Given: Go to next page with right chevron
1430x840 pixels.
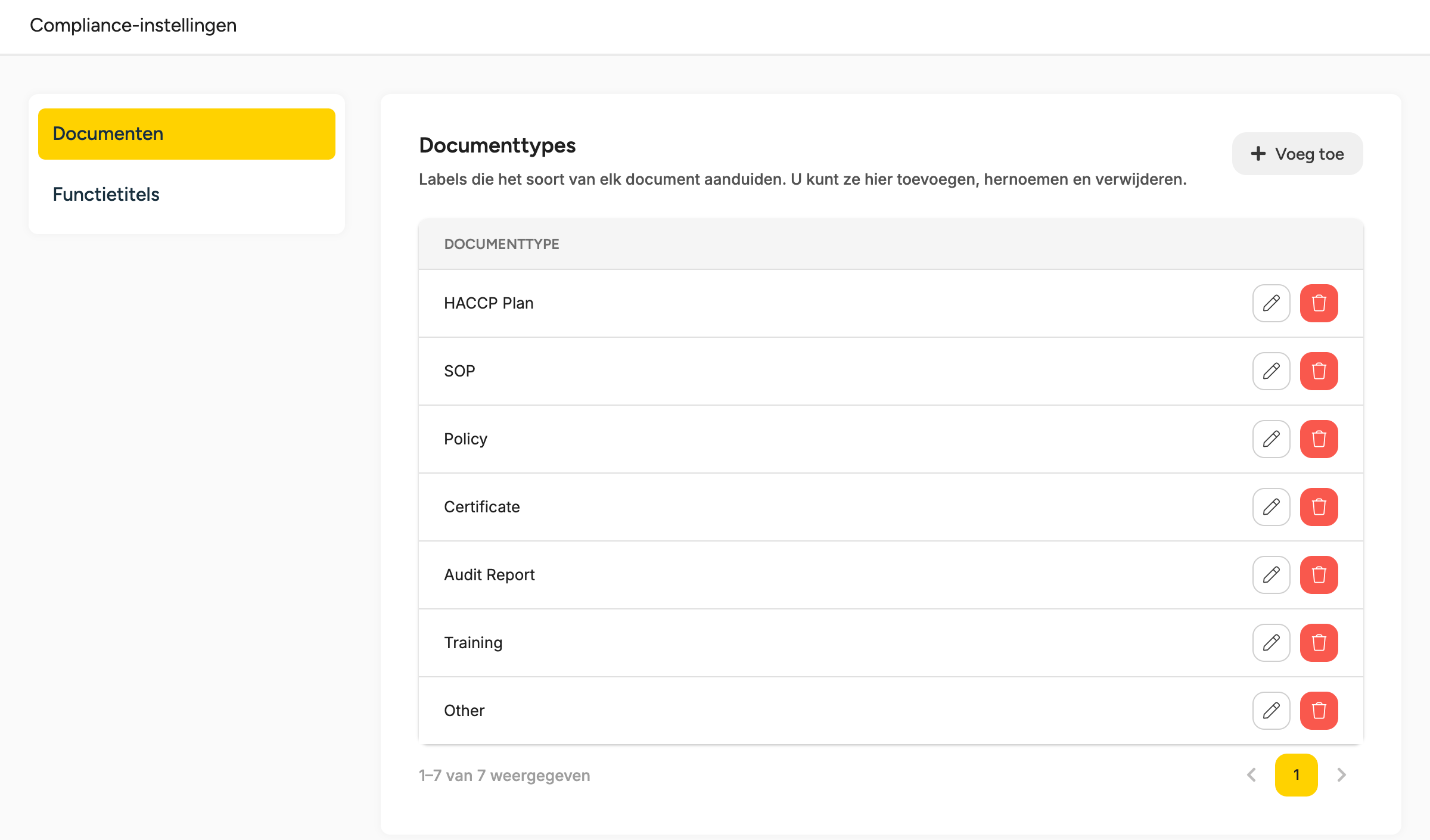Looking at the screenshot, I should [x=1342, y=775].
